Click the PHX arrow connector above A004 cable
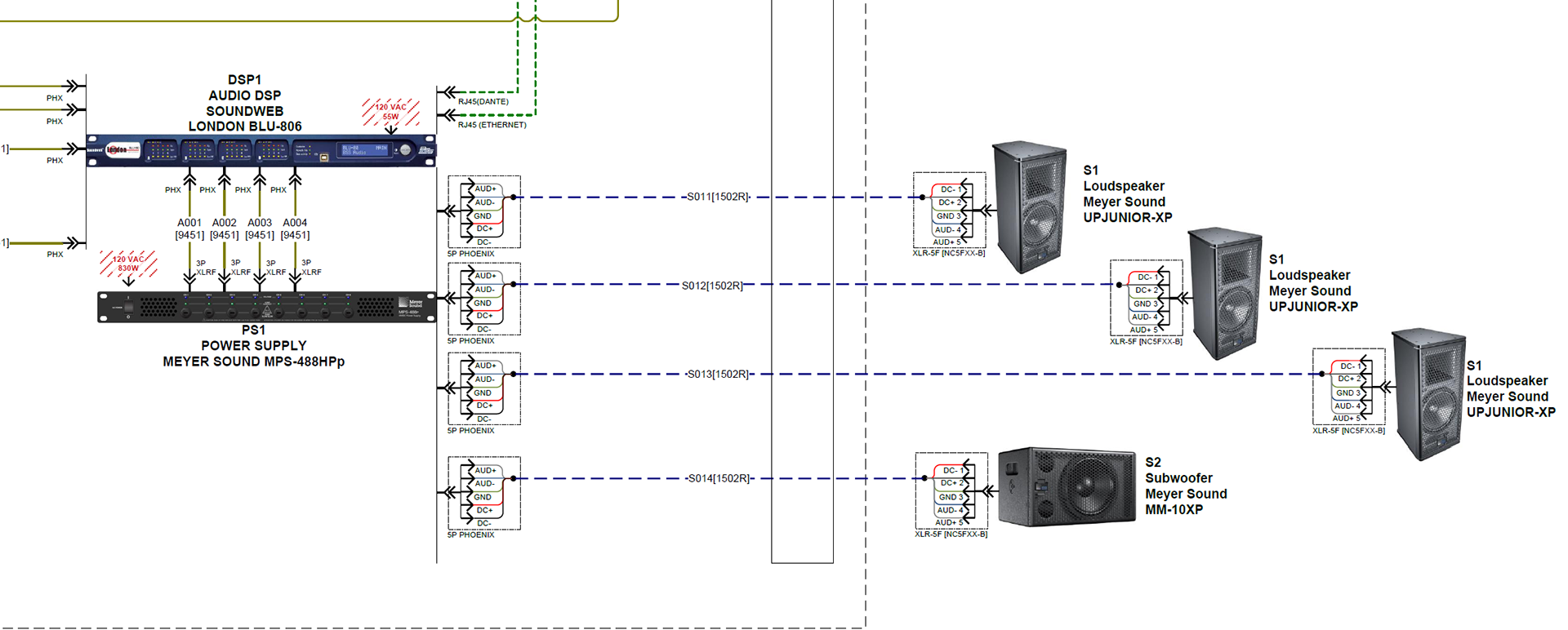The width and height of the screenshot is (1568, 630). (295, 178)
